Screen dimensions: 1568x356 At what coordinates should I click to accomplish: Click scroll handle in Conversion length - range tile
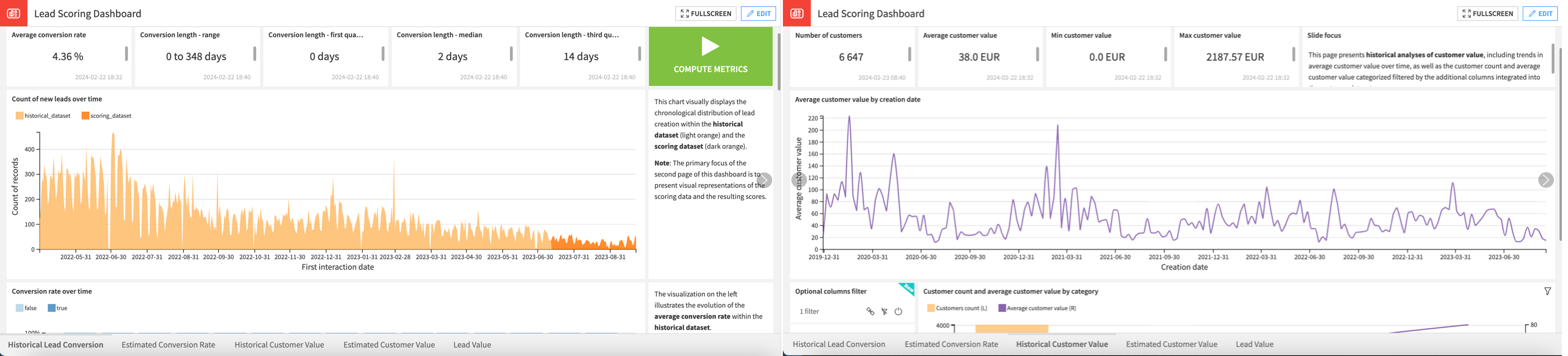coord(254,54)
